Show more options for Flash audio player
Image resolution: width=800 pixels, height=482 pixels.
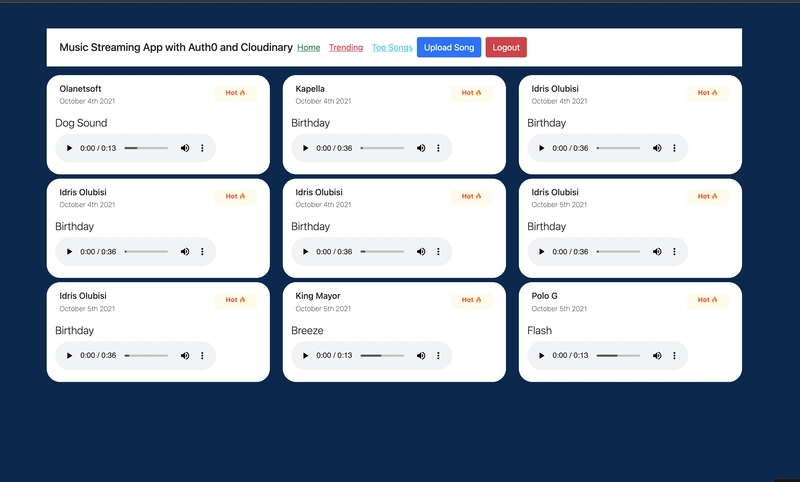[674, 355]
